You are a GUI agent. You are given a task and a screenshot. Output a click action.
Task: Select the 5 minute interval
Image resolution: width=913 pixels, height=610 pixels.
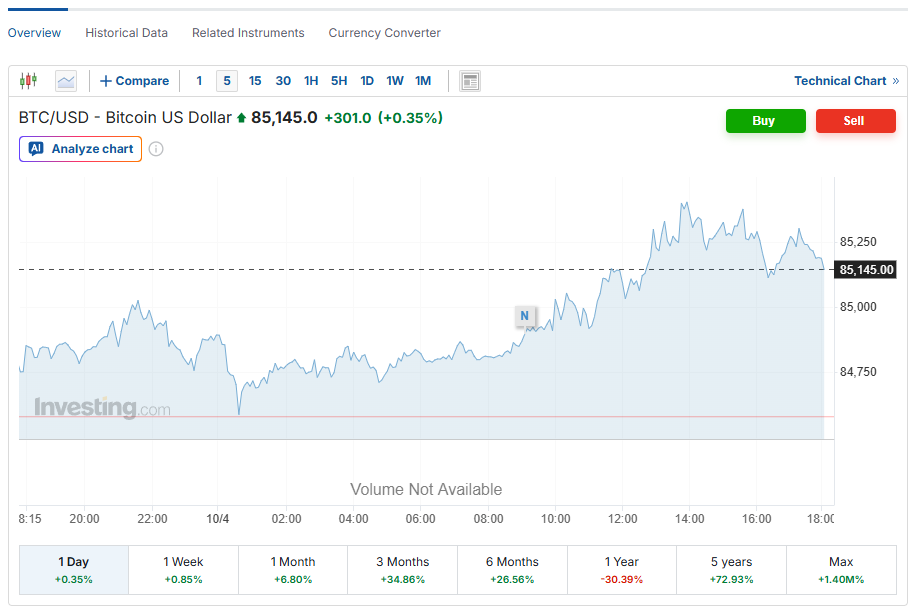pos(227,81)
